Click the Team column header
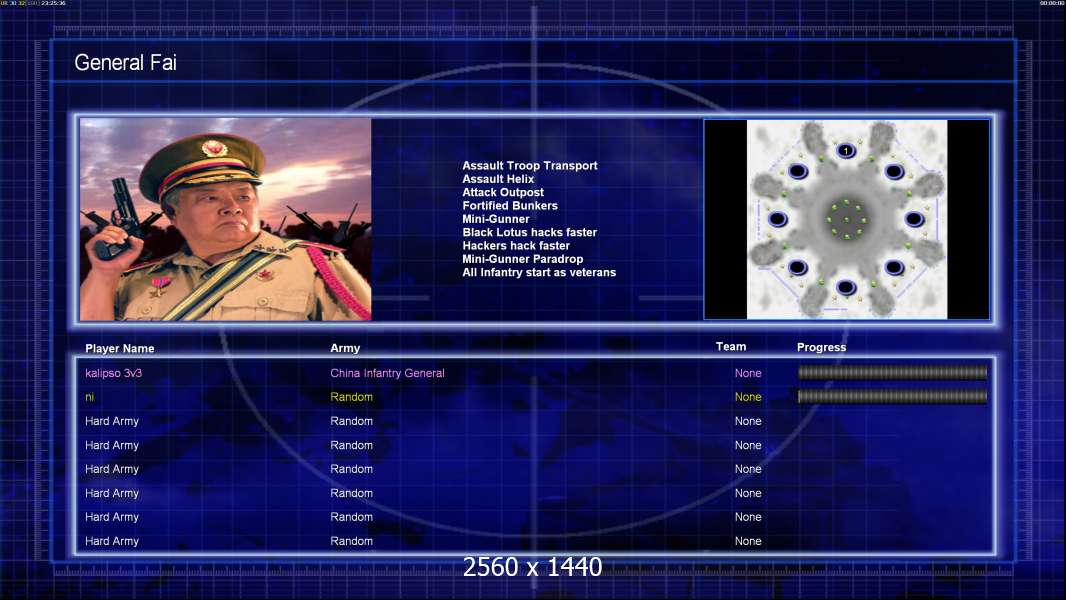 [x=731, y=347]
